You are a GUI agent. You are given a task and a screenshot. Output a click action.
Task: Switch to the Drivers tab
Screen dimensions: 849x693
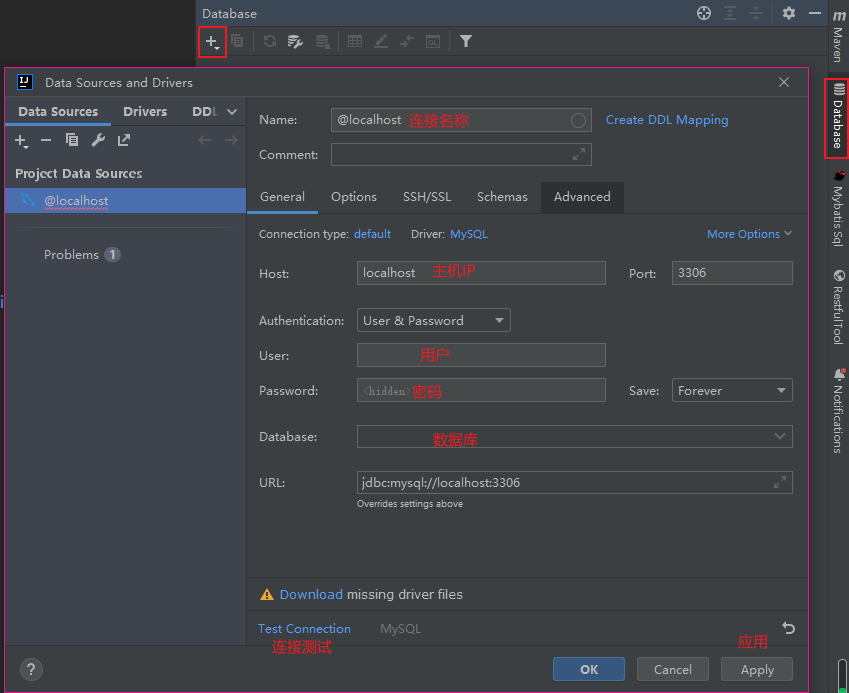tap(145, 112)
